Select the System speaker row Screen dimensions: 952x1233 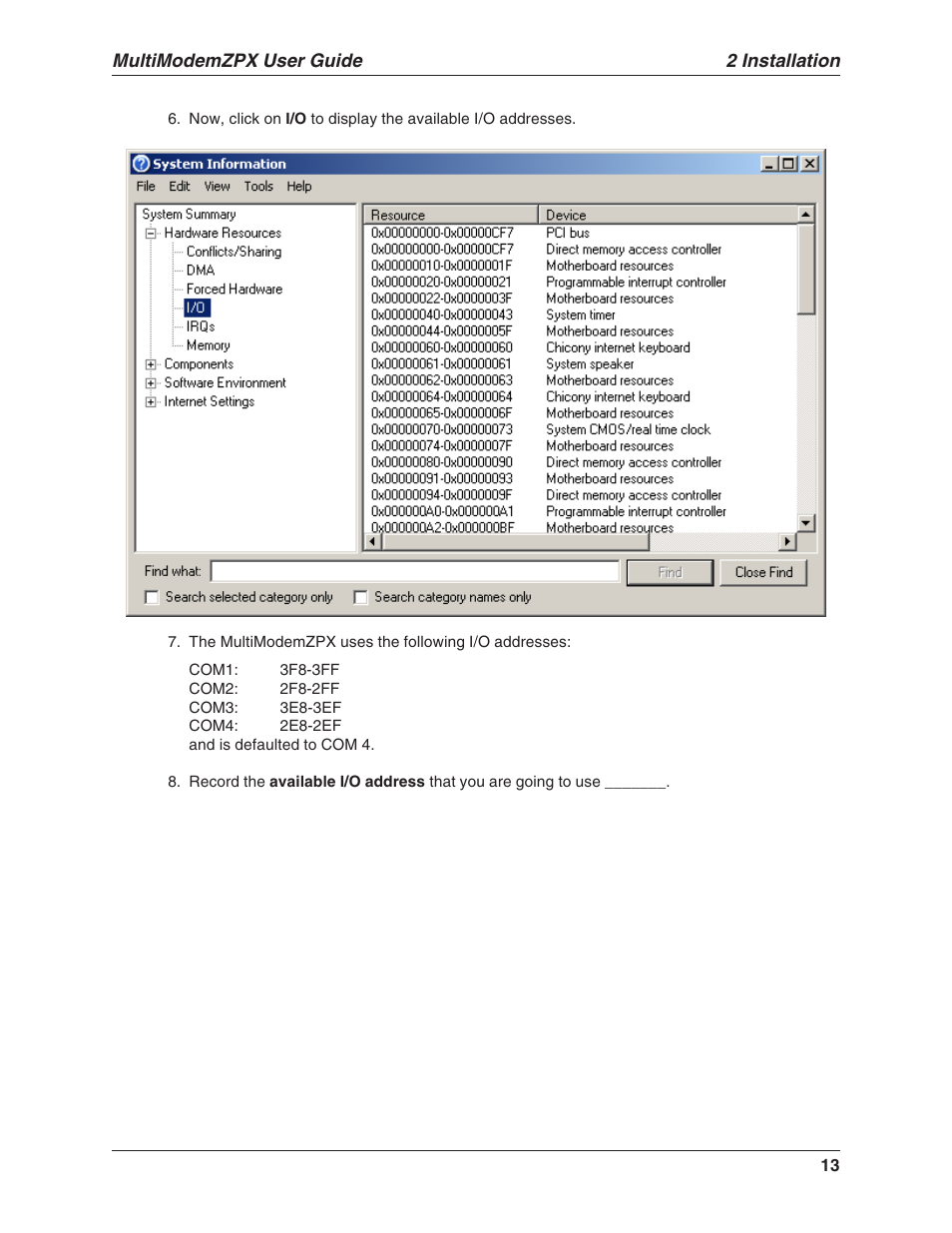click(x=580, y=364)
